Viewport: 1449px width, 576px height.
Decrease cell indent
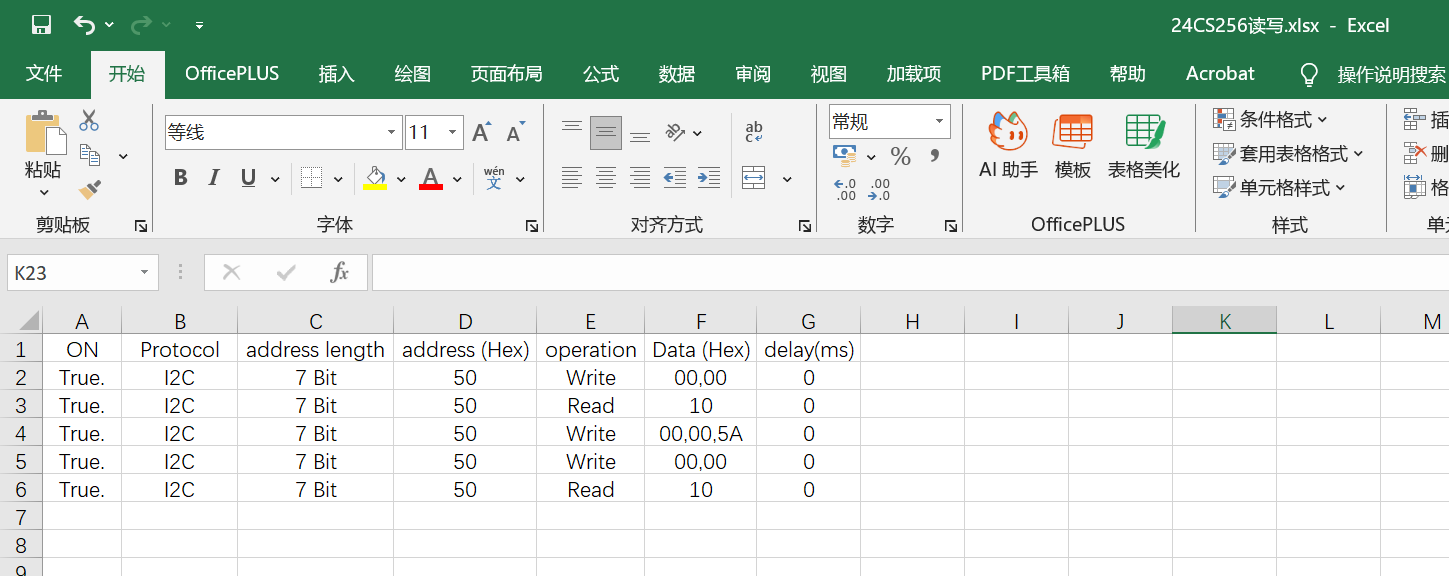(675, 178)
